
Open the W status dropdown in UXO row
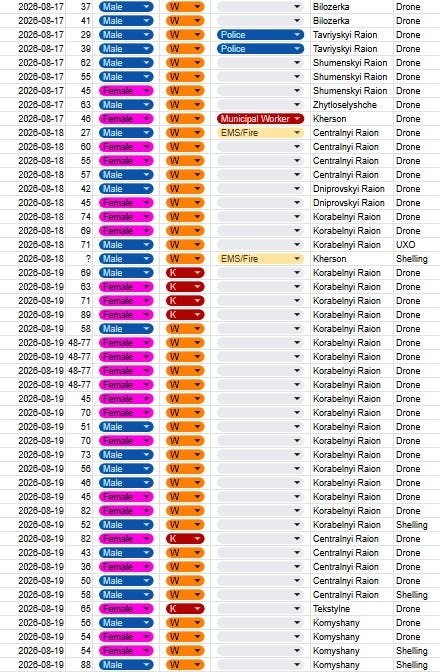[185, 245]
